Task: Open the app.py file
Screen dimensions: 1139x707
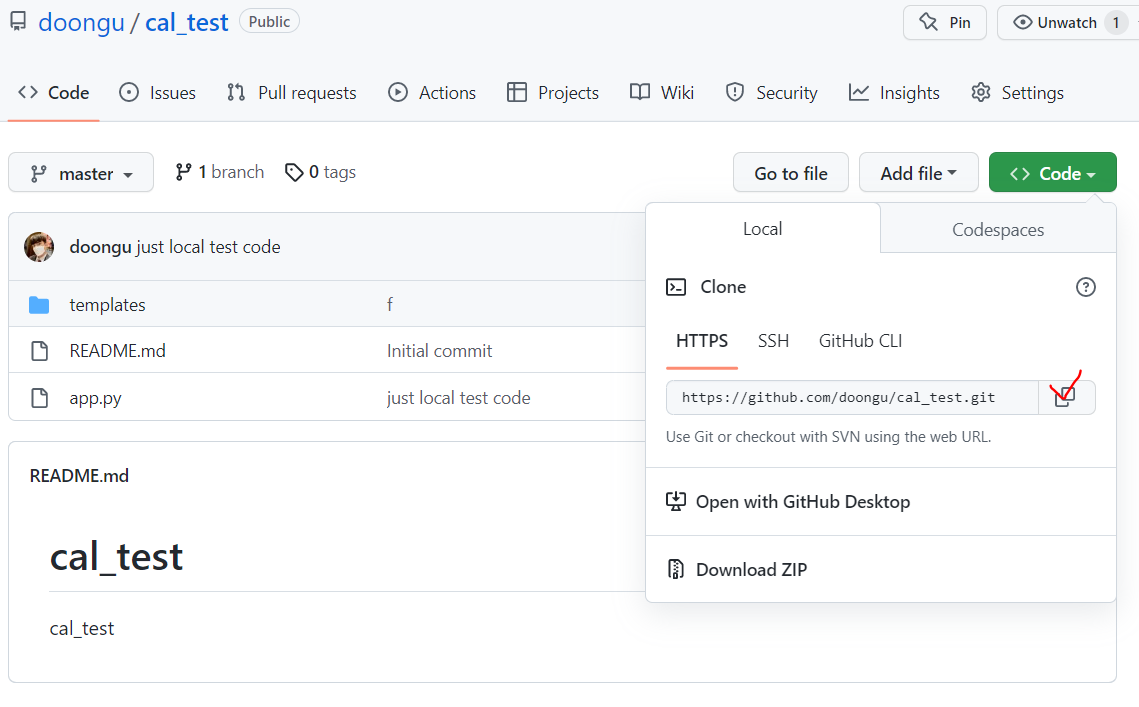Action: pyautogui.click(x=95, y=398)
